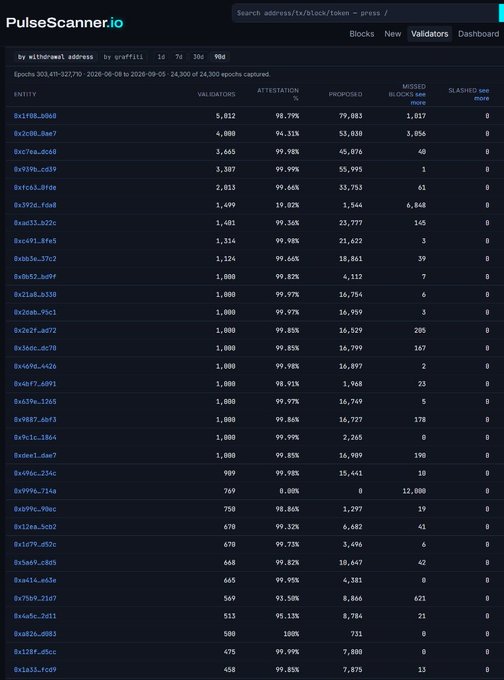Focus the address/tx/block/token search field

[365, 13]
